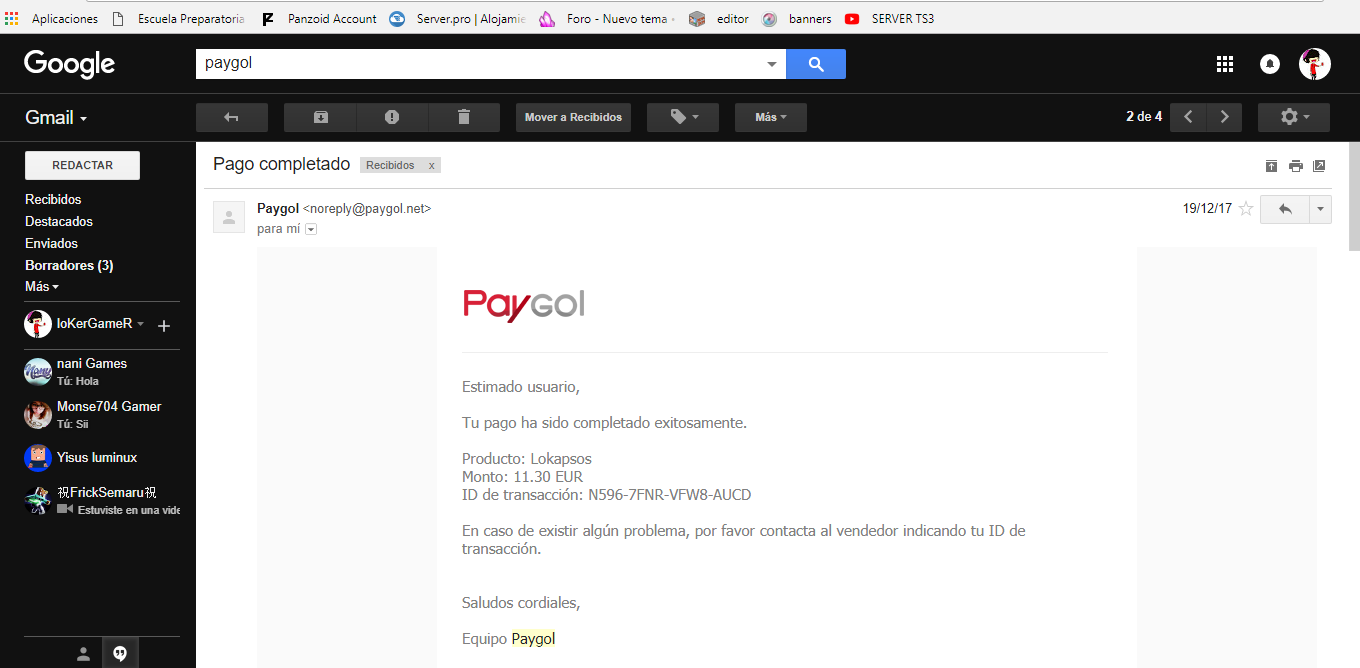
Task: Click the blue search magnifier button
Action: tap(816, 64)
